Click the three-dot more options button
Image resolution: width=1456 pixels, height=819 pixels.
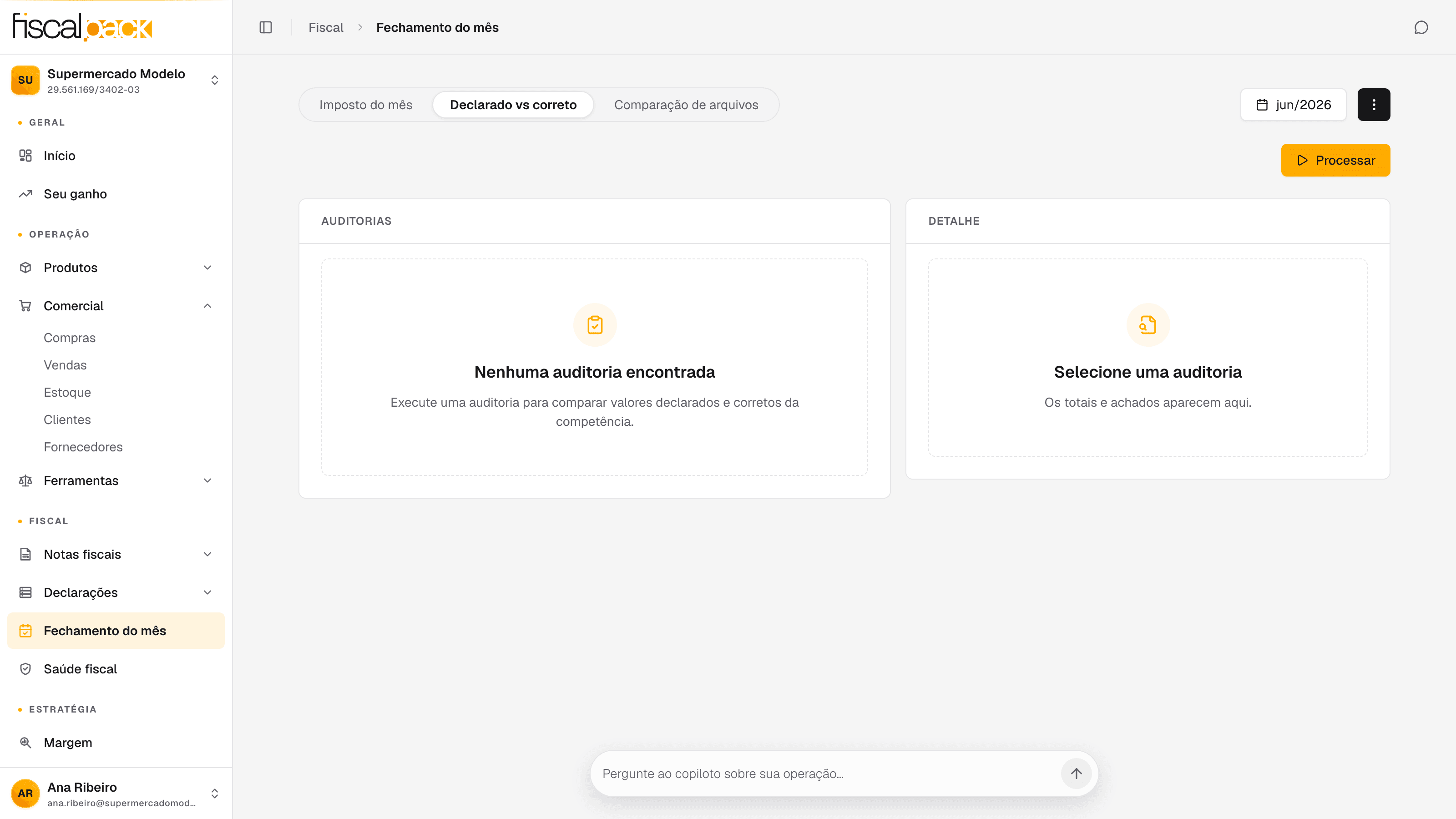pos(1374,105)
